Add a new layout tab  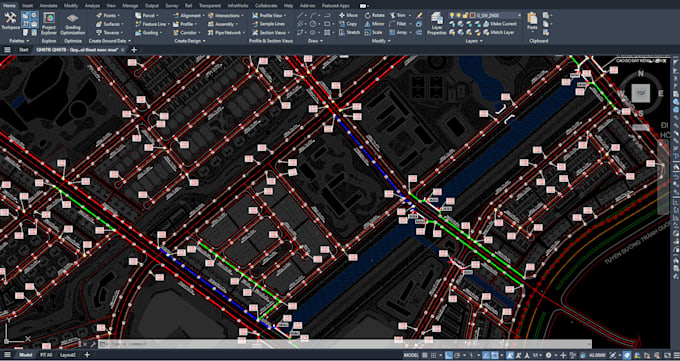click(87, 355)
